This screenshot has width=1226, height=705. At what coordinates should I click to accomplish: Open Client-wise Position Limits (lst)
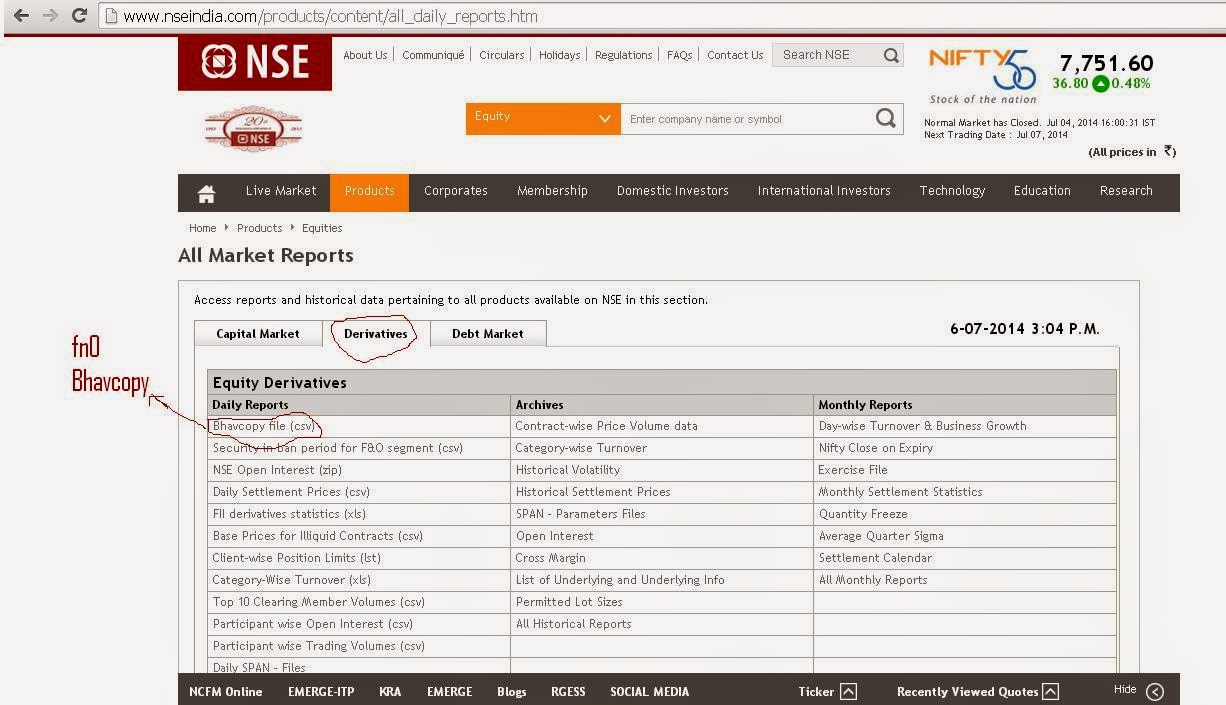coord(296,558)
